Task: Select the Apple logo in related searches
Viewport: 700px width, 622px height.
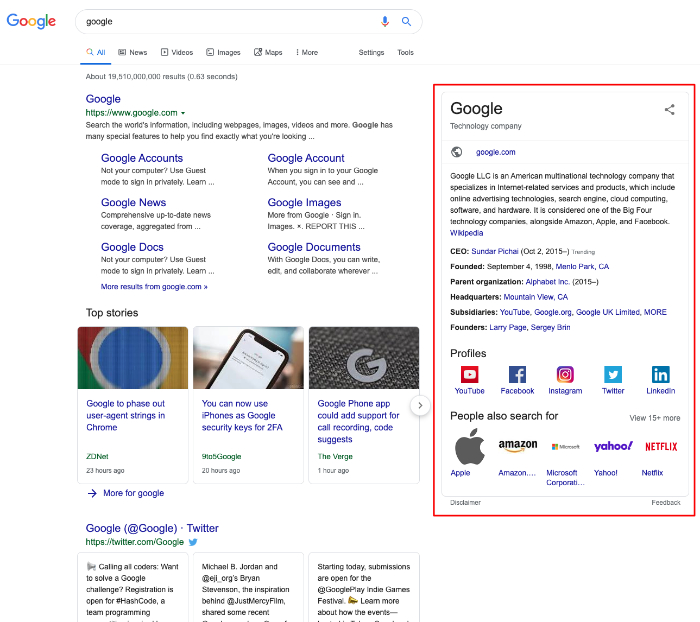Action: [x=469, y=446]
